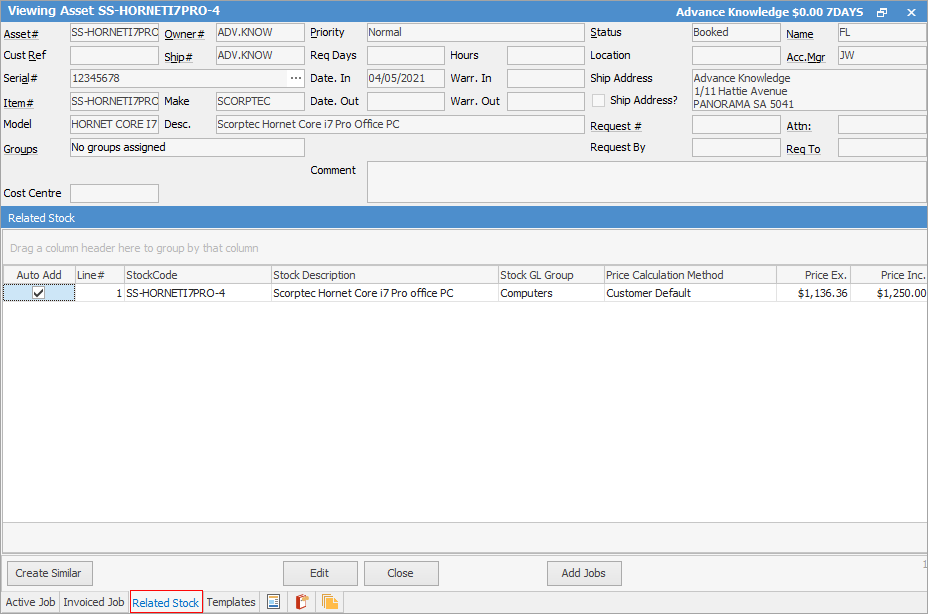Close the window using the title bar X
This screenshot has height=614, width=928.
click(910, 12)
